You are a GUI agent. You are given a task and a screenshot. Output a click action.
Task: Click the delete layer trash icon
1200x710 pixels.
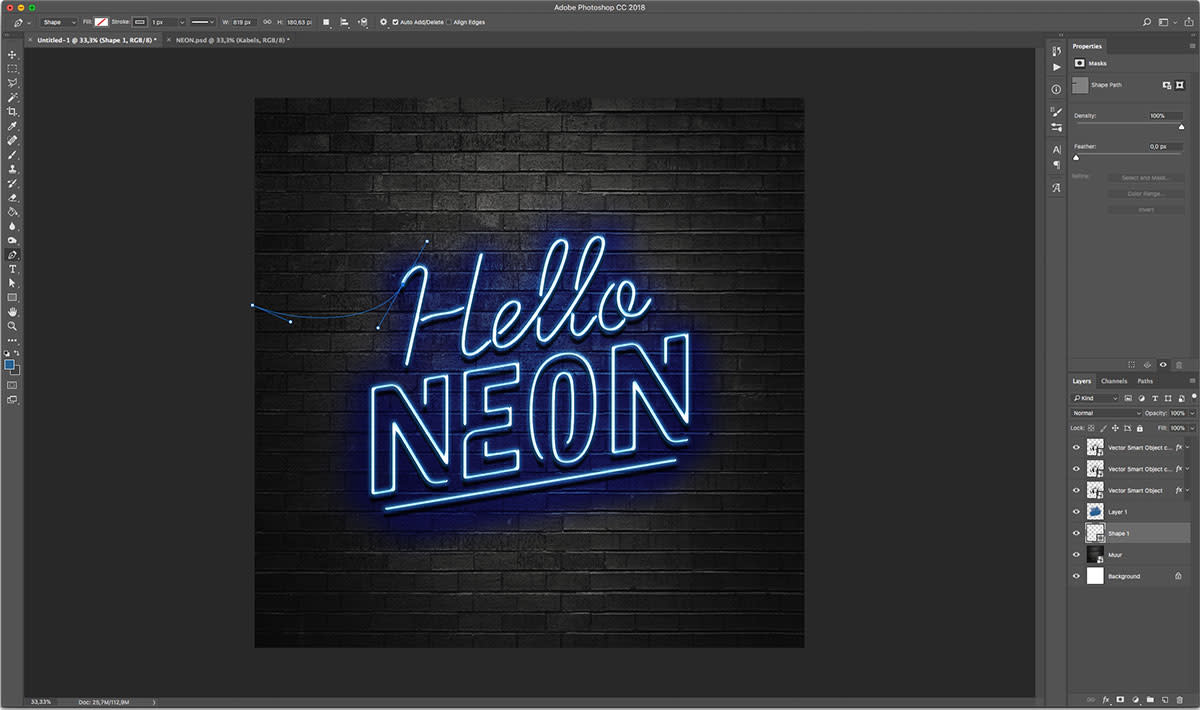click(x=1181, y=699)
